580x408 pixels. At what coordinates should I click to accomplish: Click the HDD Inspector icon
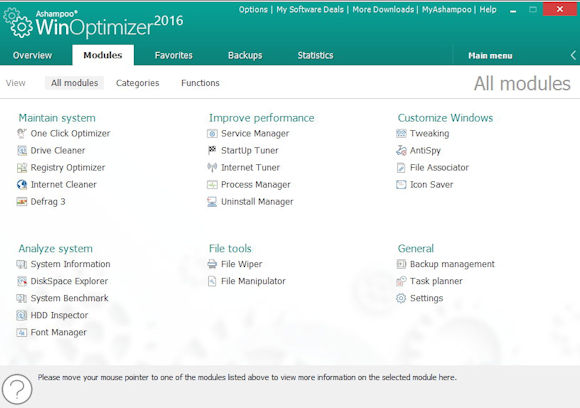pos(22,315)
